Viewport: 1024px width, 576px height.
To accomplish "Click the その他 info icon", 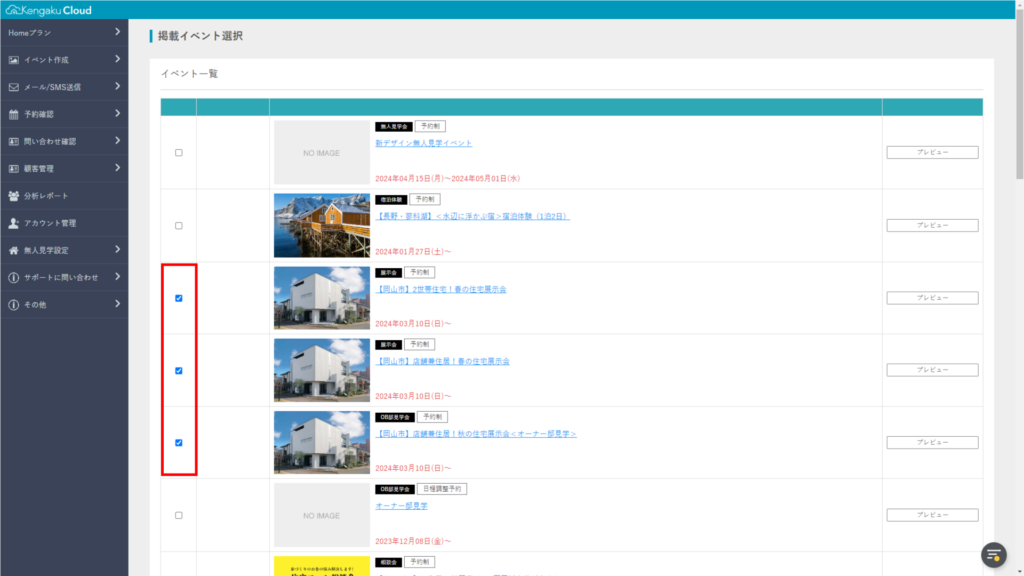I will point(14,304).
